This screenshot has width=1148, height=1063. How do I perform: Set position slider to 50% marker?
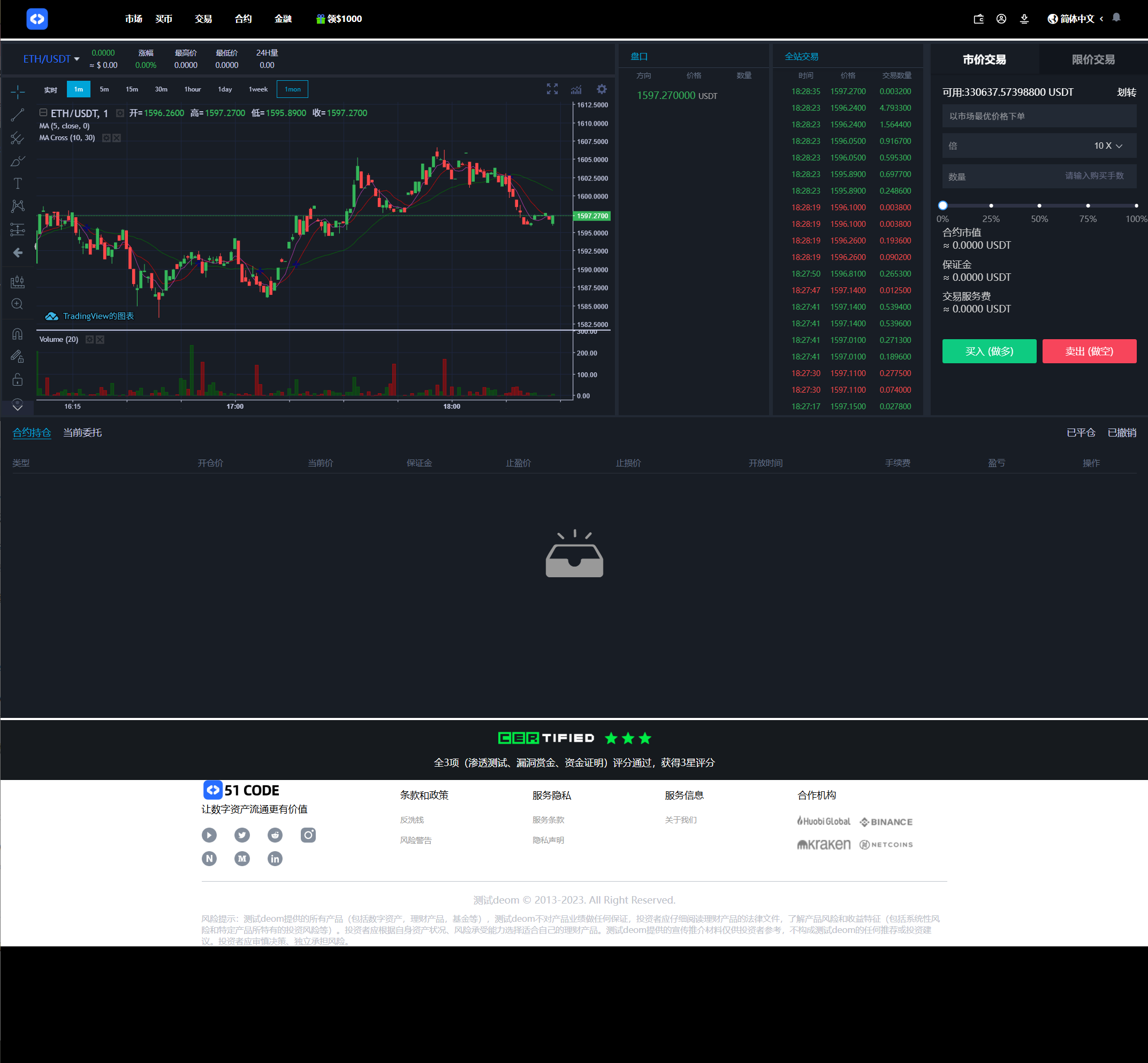(x=1039, y=205)
